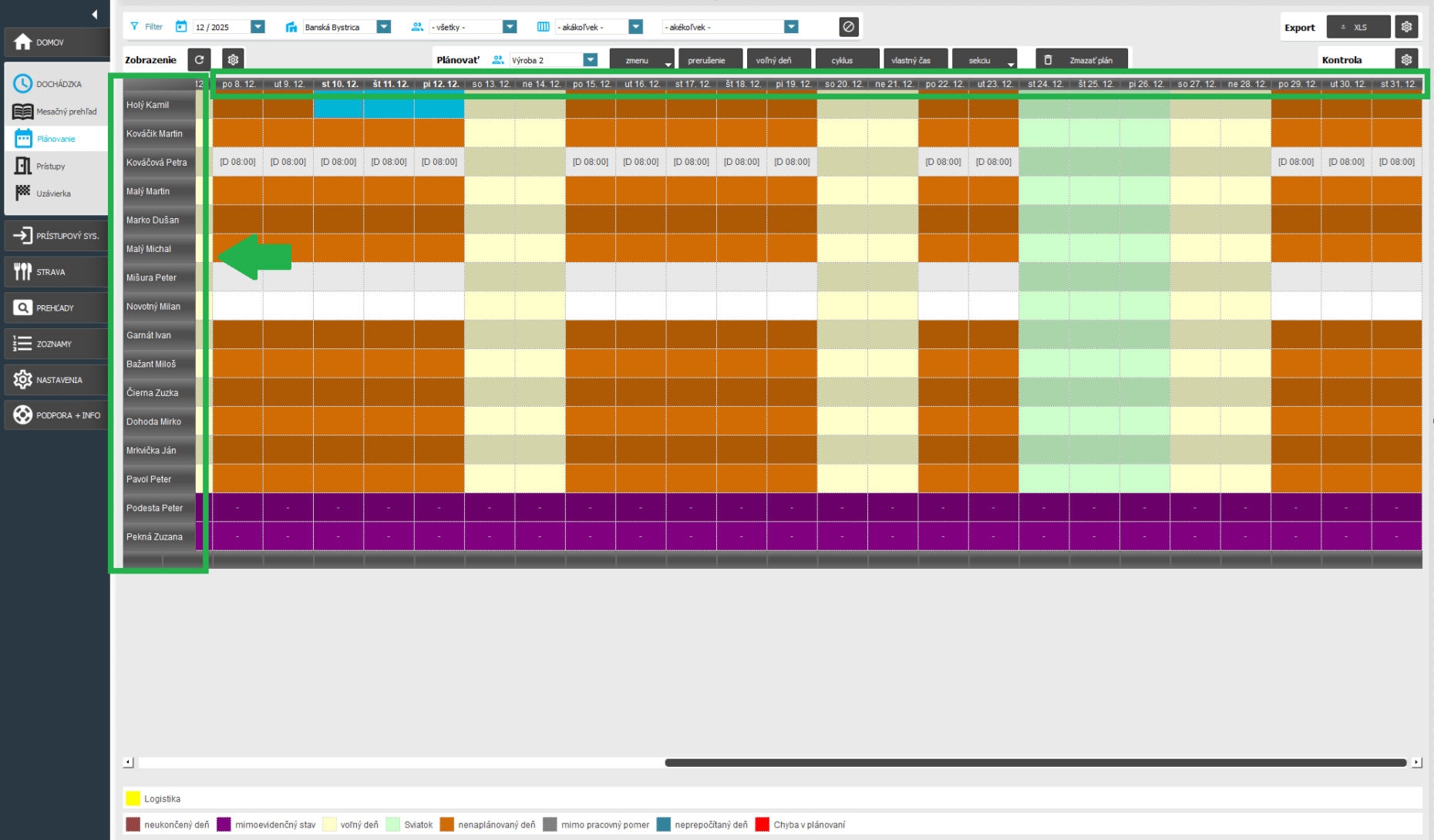1434x840 pixels.
Task: Click the Zmazať plán button
Action: pyautogui.click(x=1081, y=60)
